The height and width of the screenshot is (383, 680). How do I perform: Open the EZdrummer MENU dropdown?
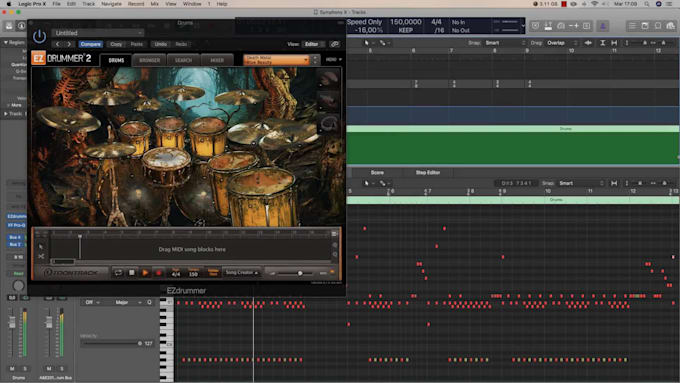333,59
